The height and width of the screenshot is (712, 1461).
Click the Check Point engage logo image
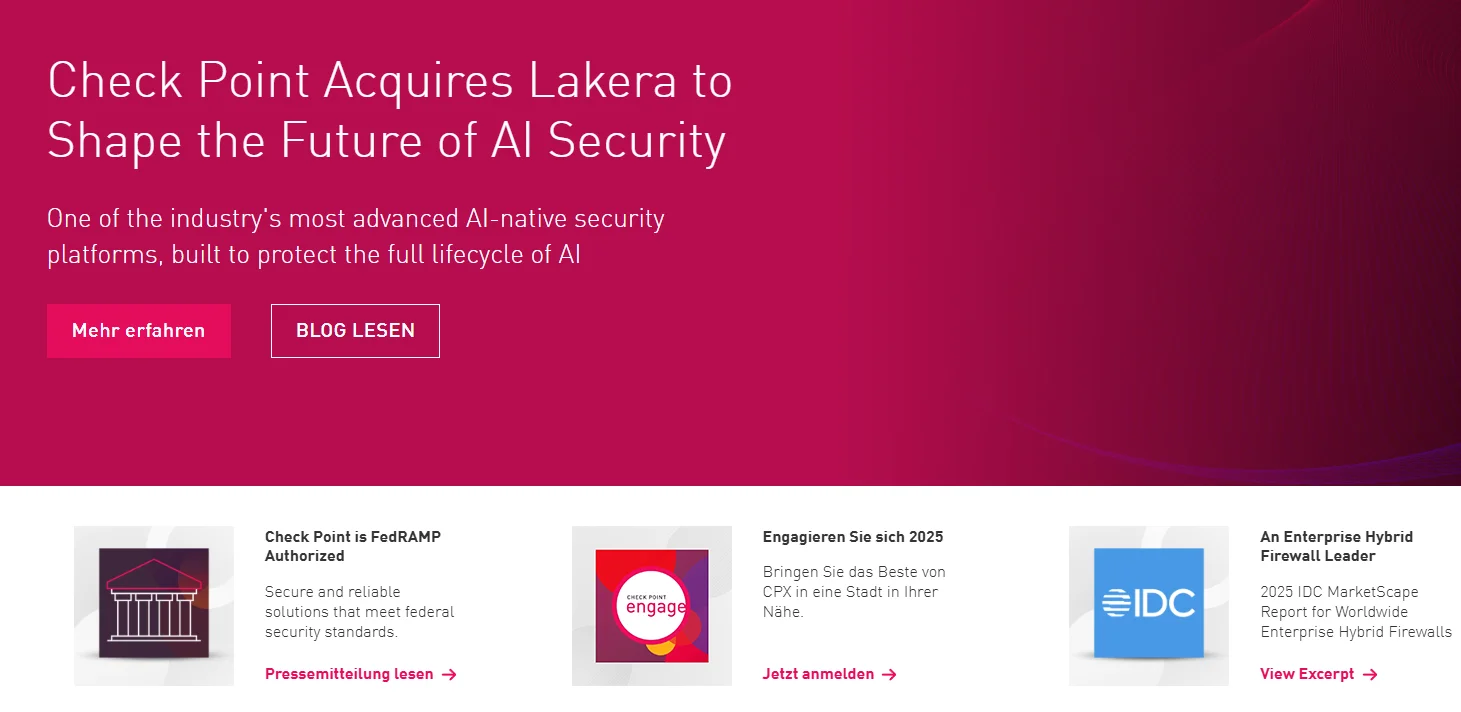pos(652,605)
